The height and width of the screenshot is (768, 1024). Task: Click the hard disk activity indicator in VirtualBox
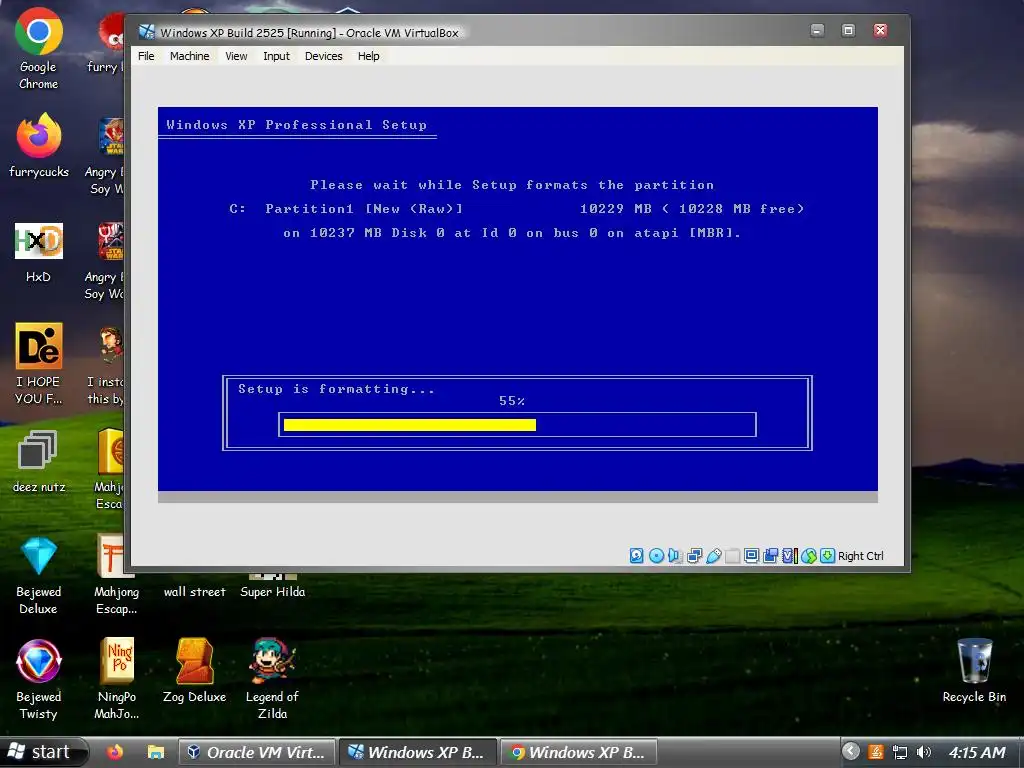(x=637, y=556)
